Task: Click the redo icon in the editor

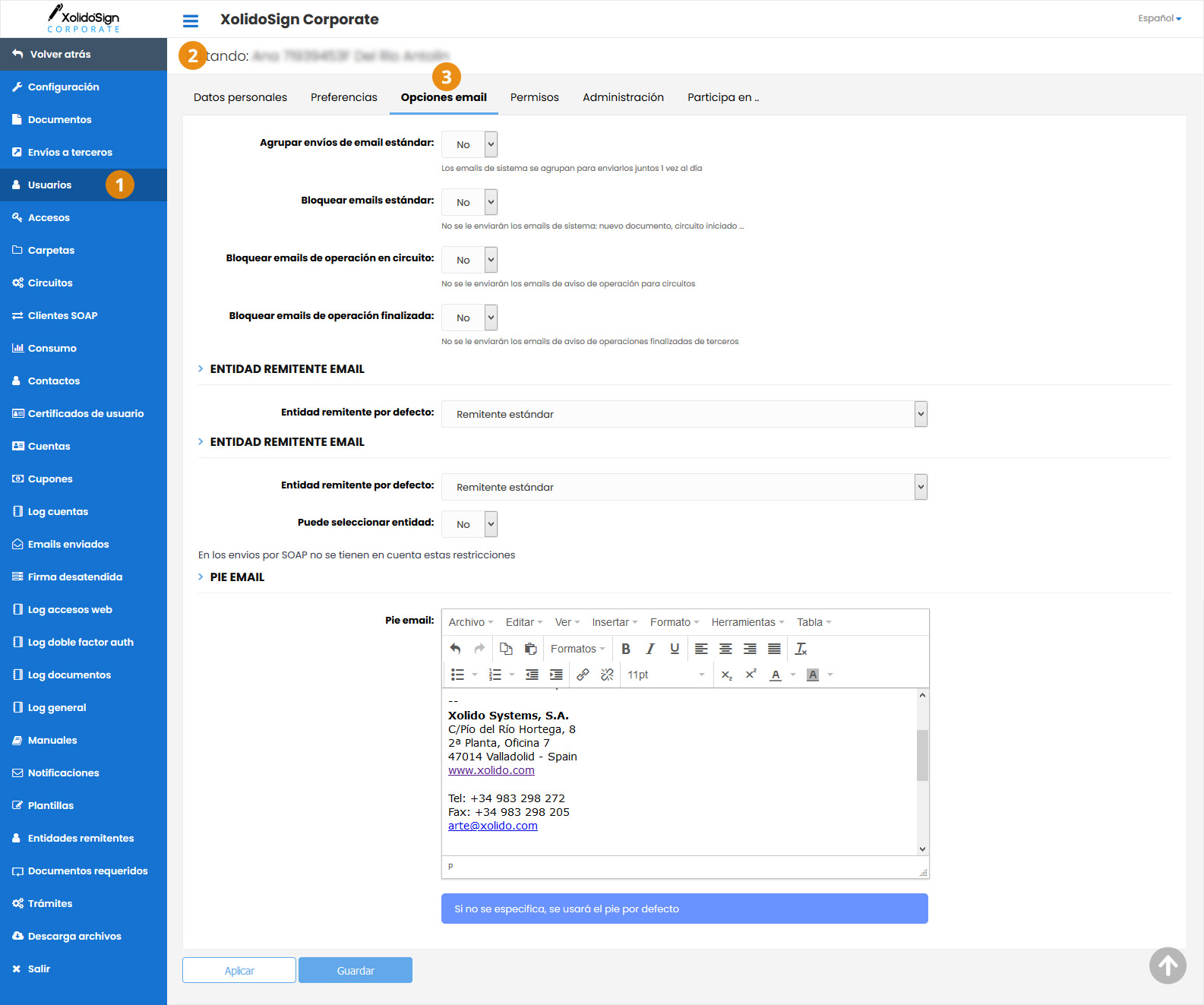Action: click(479, 649)
